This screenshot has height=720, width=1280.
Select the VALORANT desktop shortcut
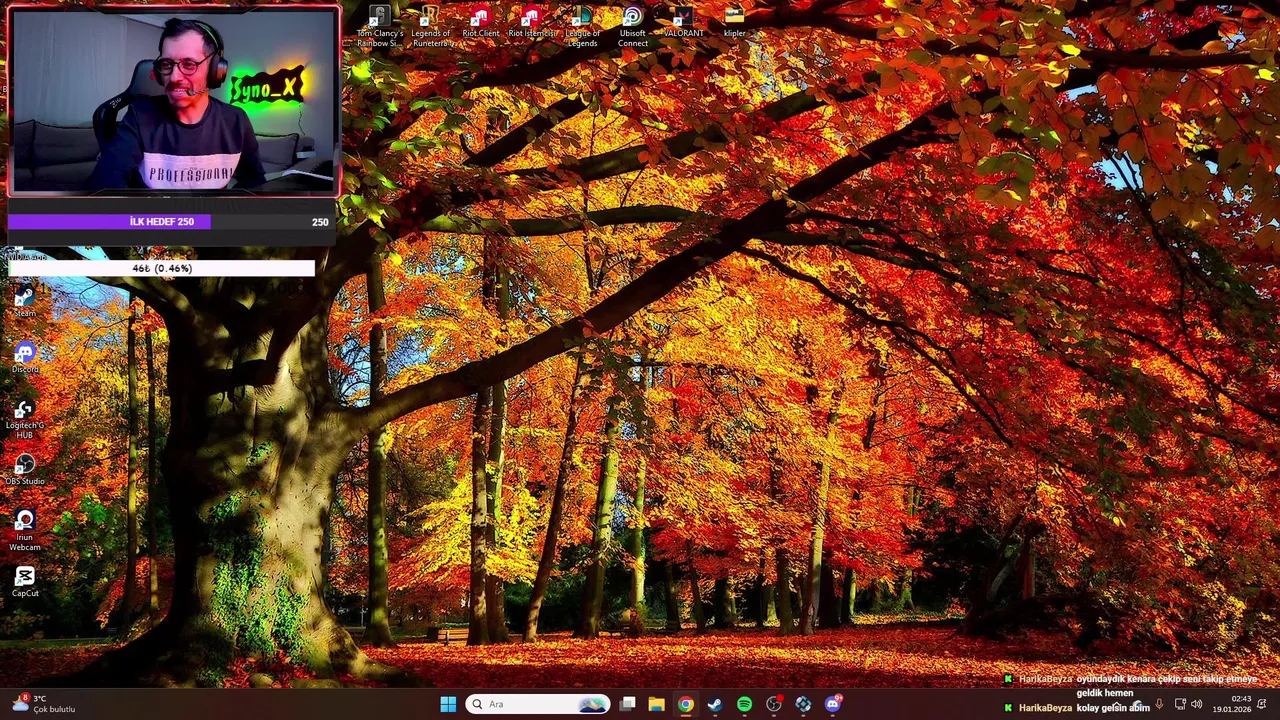(x=684, y=23)
